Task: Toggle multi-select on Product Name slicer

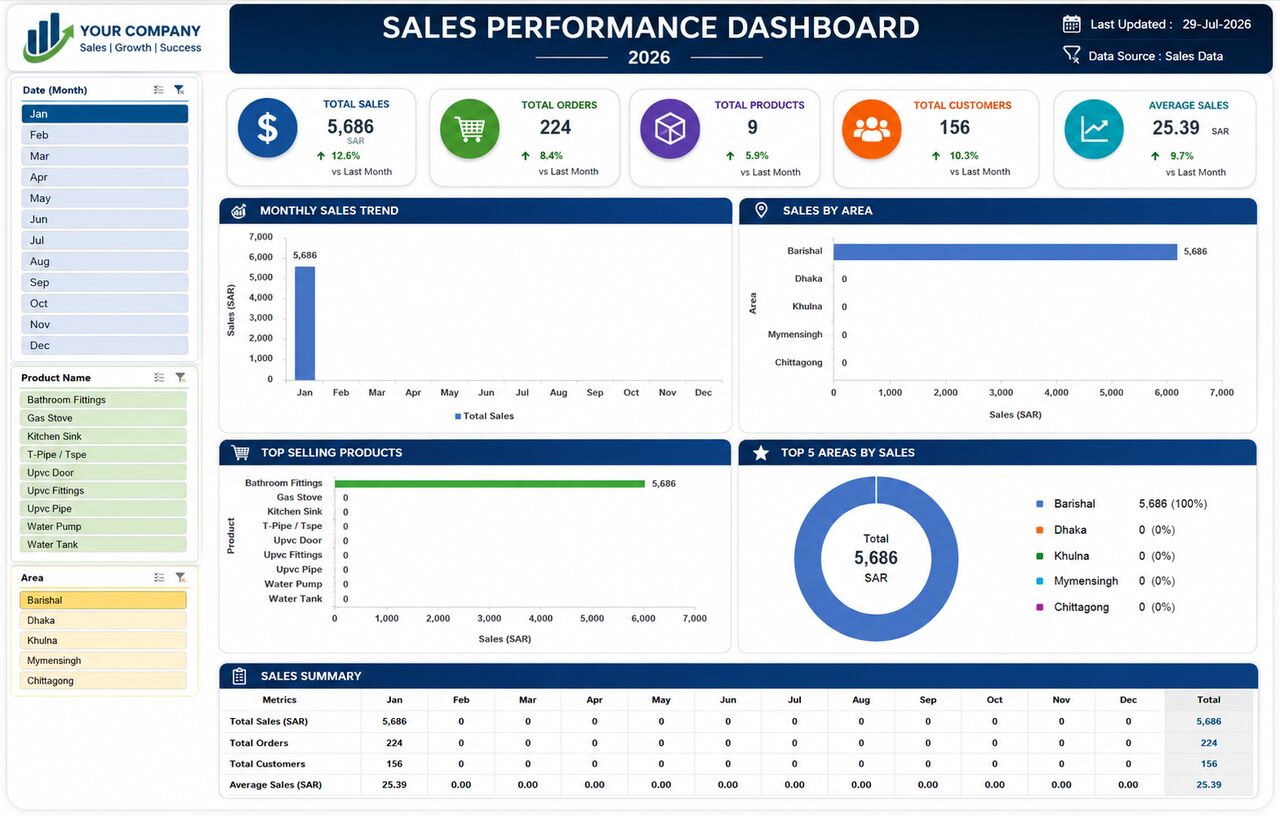Action: [159, 378]
